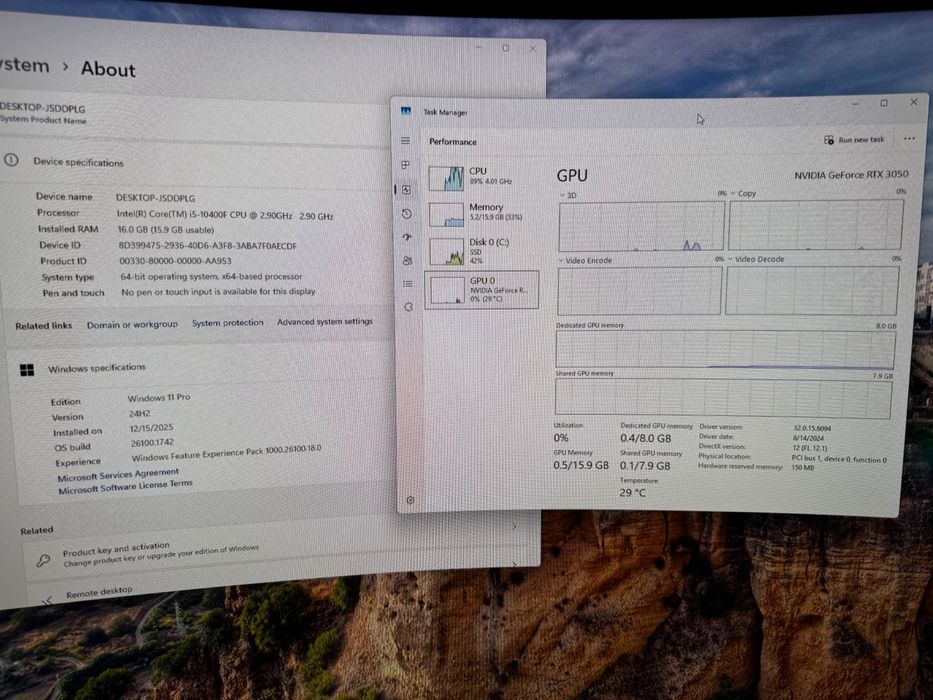
Task: Open Details page icon in Task Manager
Action: tap(408, 284)
